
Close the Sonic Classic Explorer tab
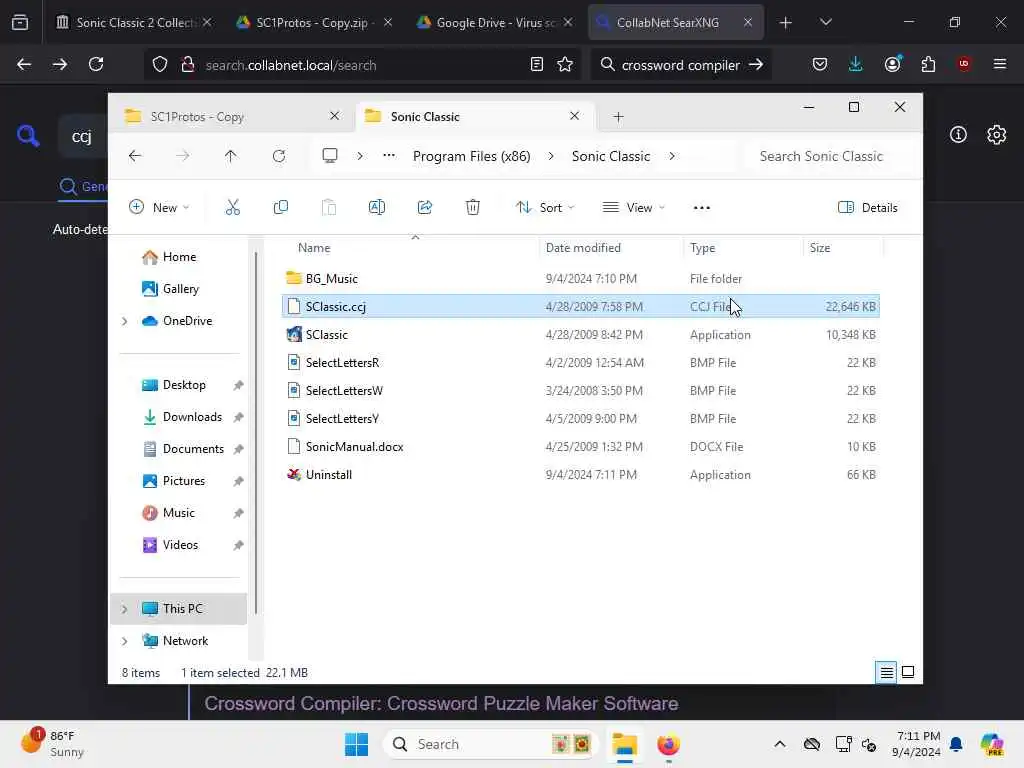(574, 116)
